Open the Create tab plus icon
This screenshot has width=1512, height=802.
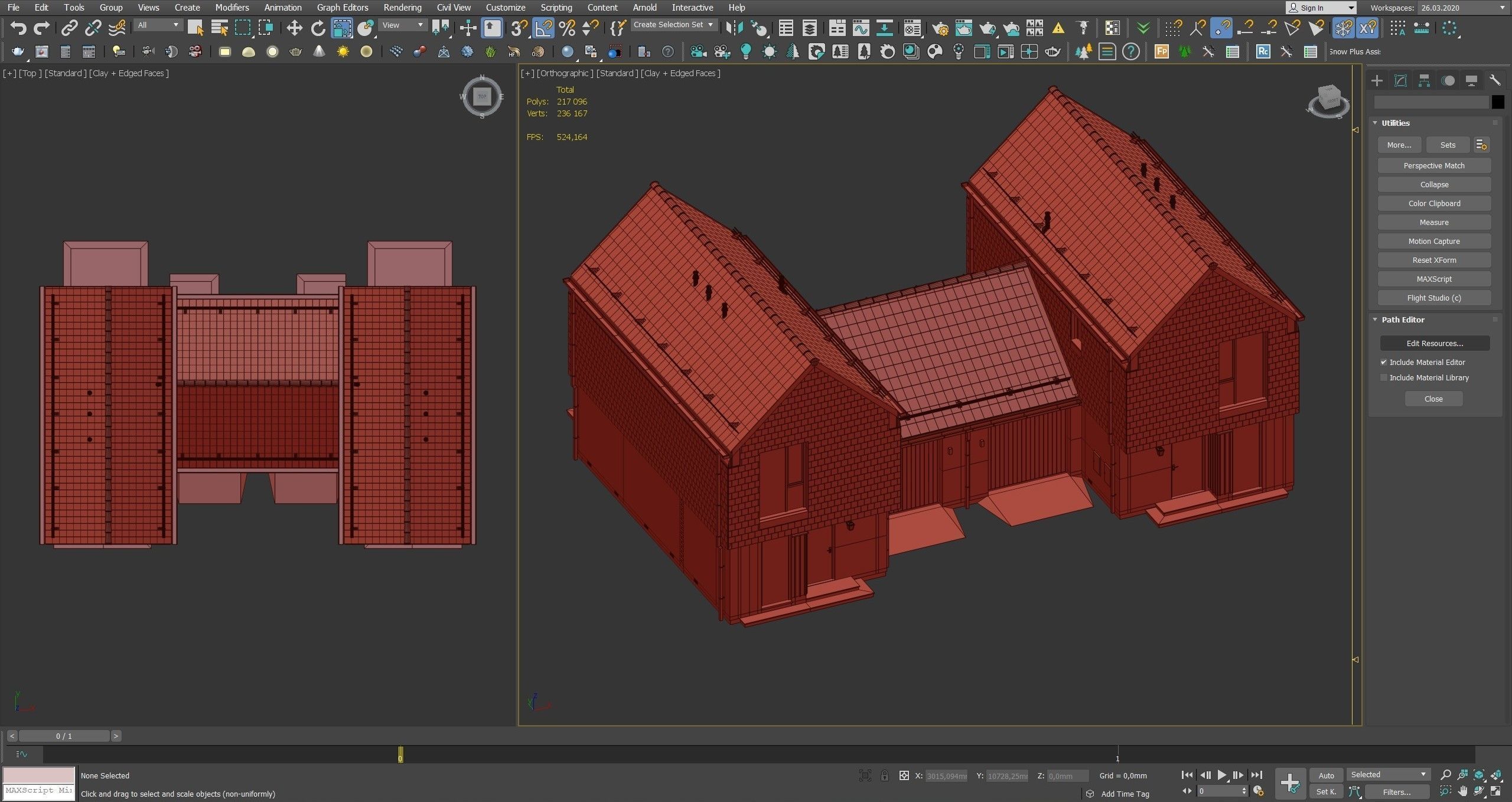click(1377, 80)
